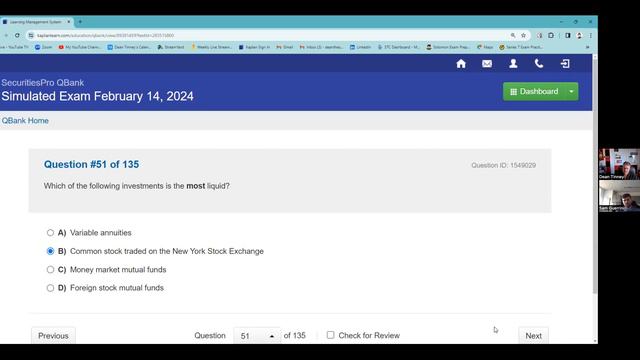Follow the QBank Home link

25,121
